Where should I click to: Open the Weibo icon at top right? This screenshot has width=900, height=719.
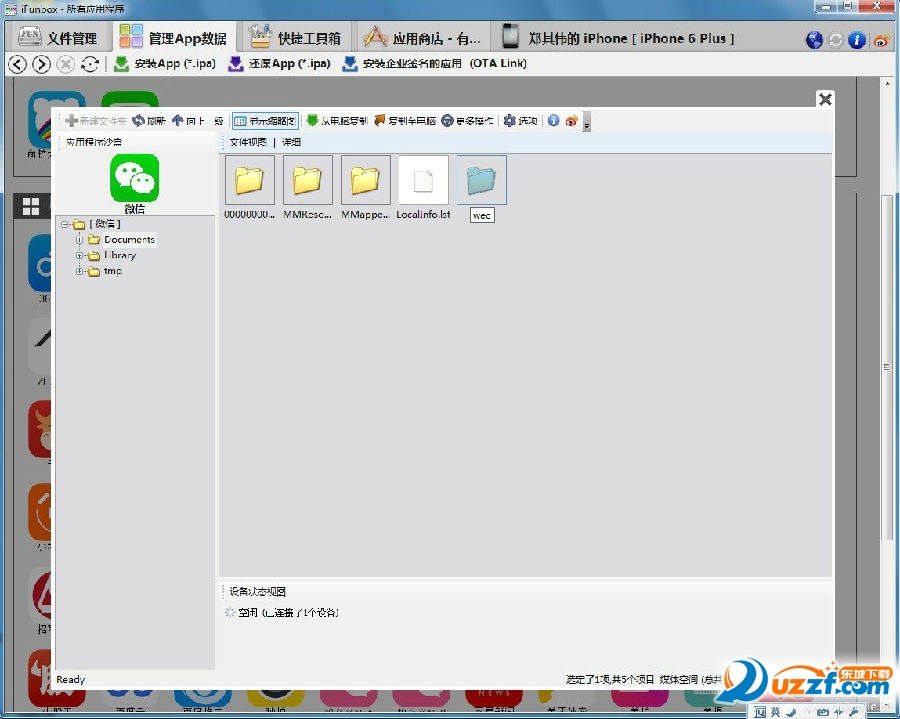(x=882, y=40)
